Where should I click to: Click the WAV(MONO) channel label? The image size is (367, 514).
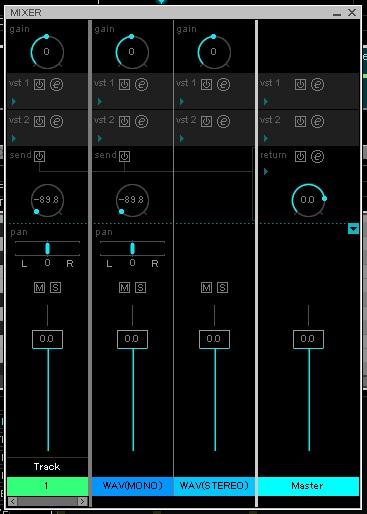[132, 486]
